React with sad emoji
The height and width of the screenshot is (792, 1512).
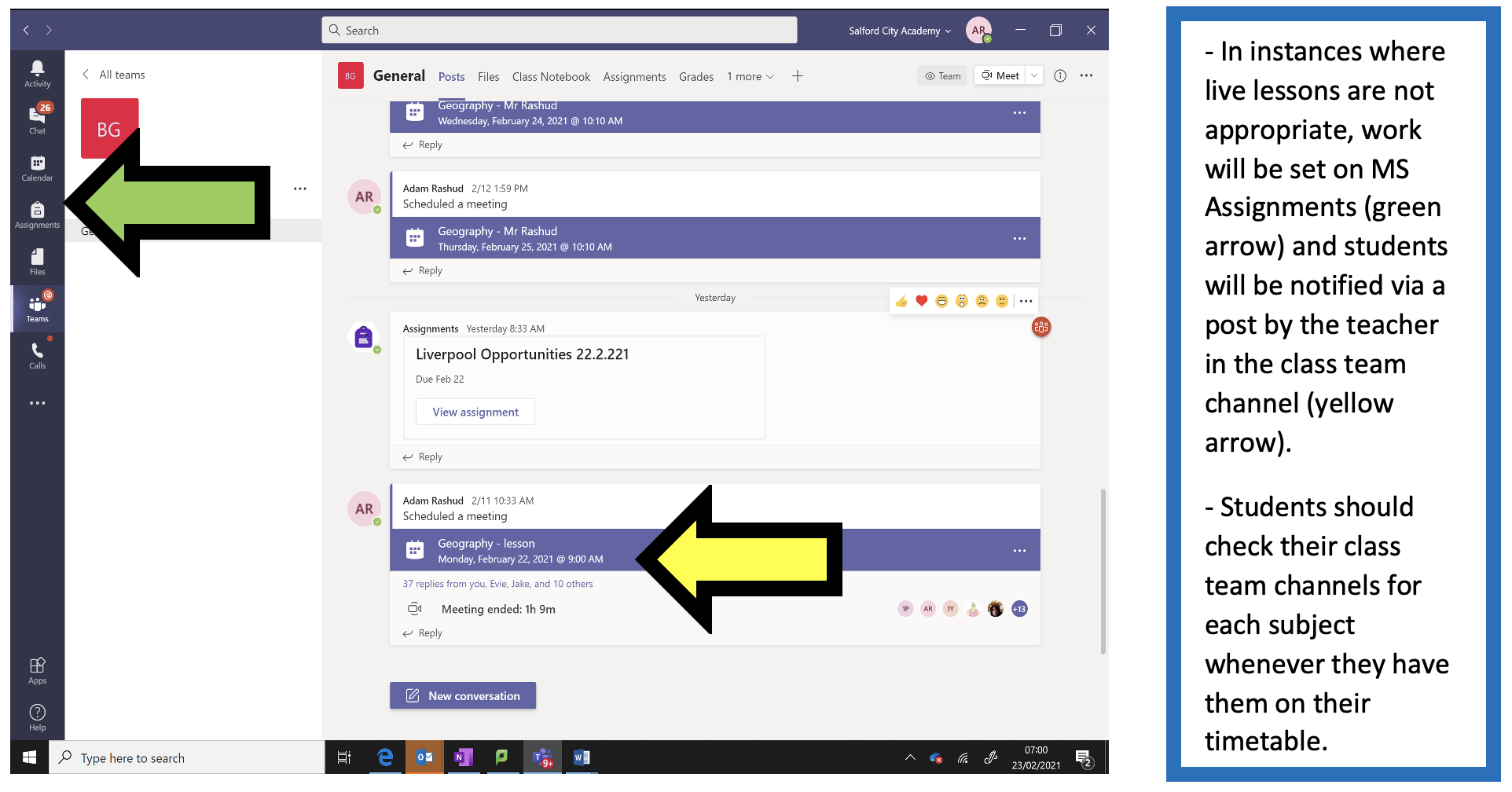pos(982,301)
